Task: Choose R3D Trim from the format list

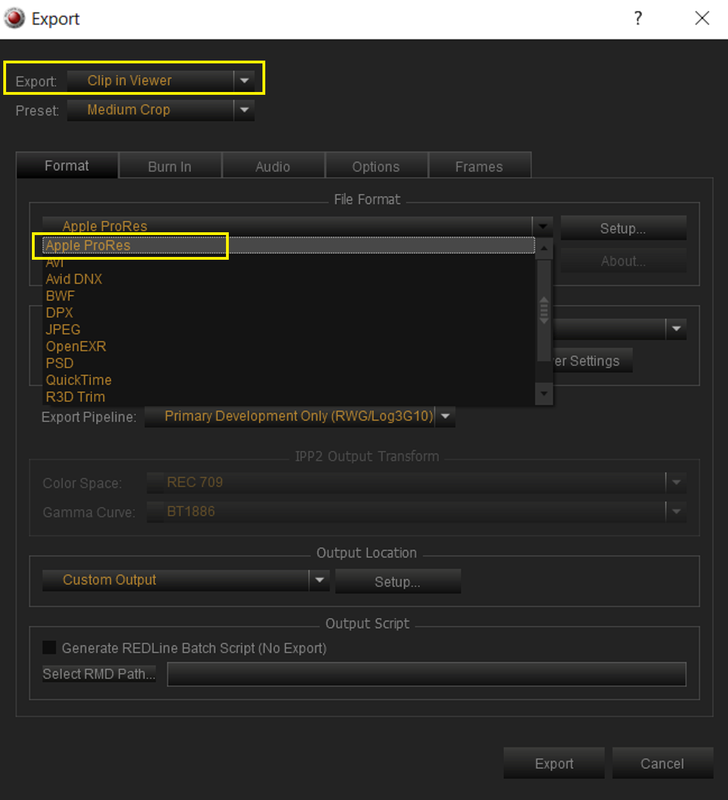Action: [x=289, y=397]
